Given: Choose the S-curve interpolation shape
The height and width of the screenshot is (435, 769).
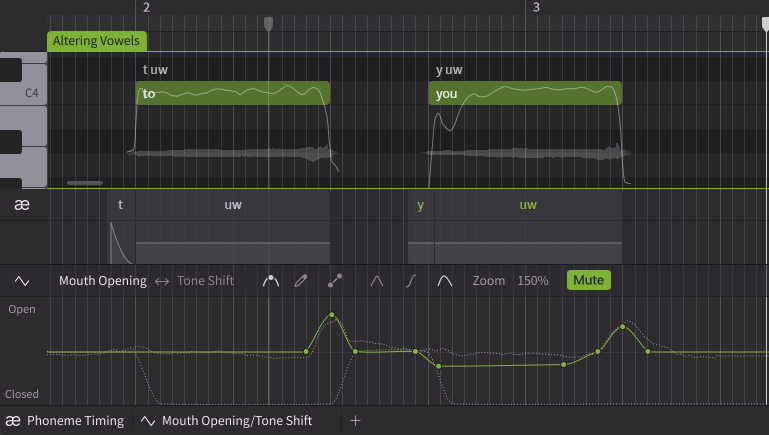Looking at the screenshot, I should click(411, 281).
